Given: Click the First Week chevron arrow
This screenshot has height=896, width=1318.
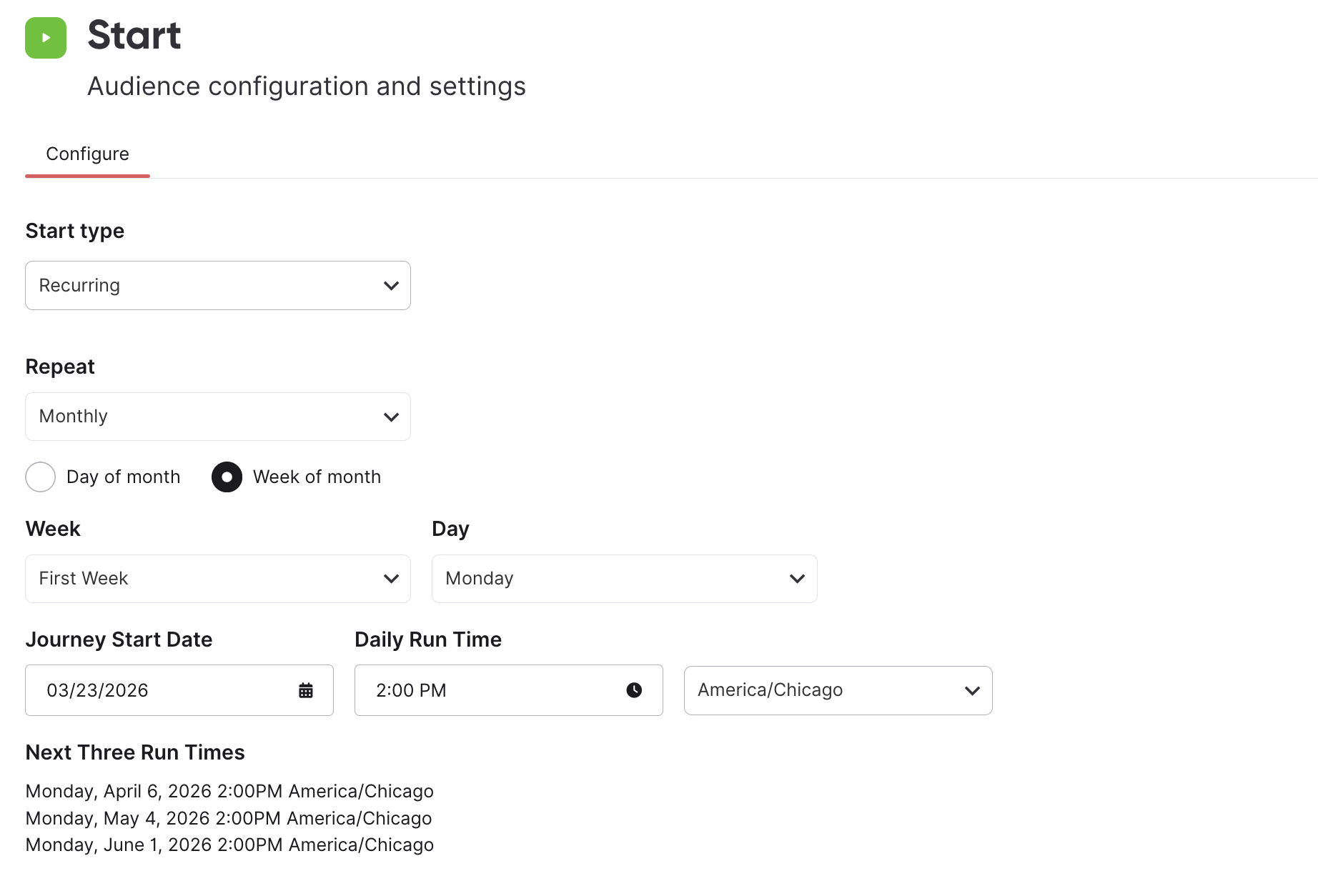Looking at the screenshot, I should point(391,579).
